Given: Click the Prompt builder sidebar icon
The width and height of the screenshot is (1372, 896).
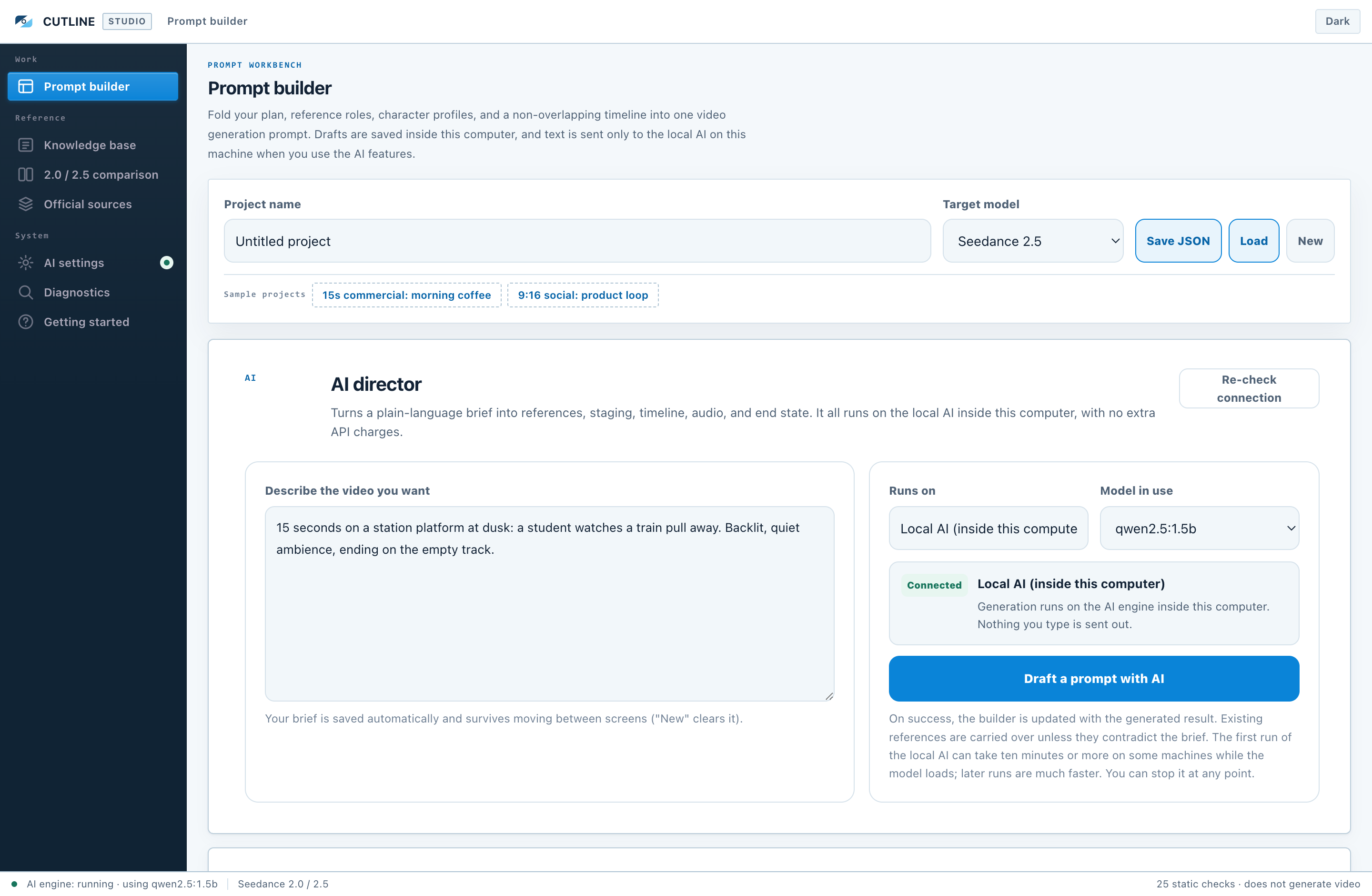Looking at the screenshot, I should [x=26, y=86].
